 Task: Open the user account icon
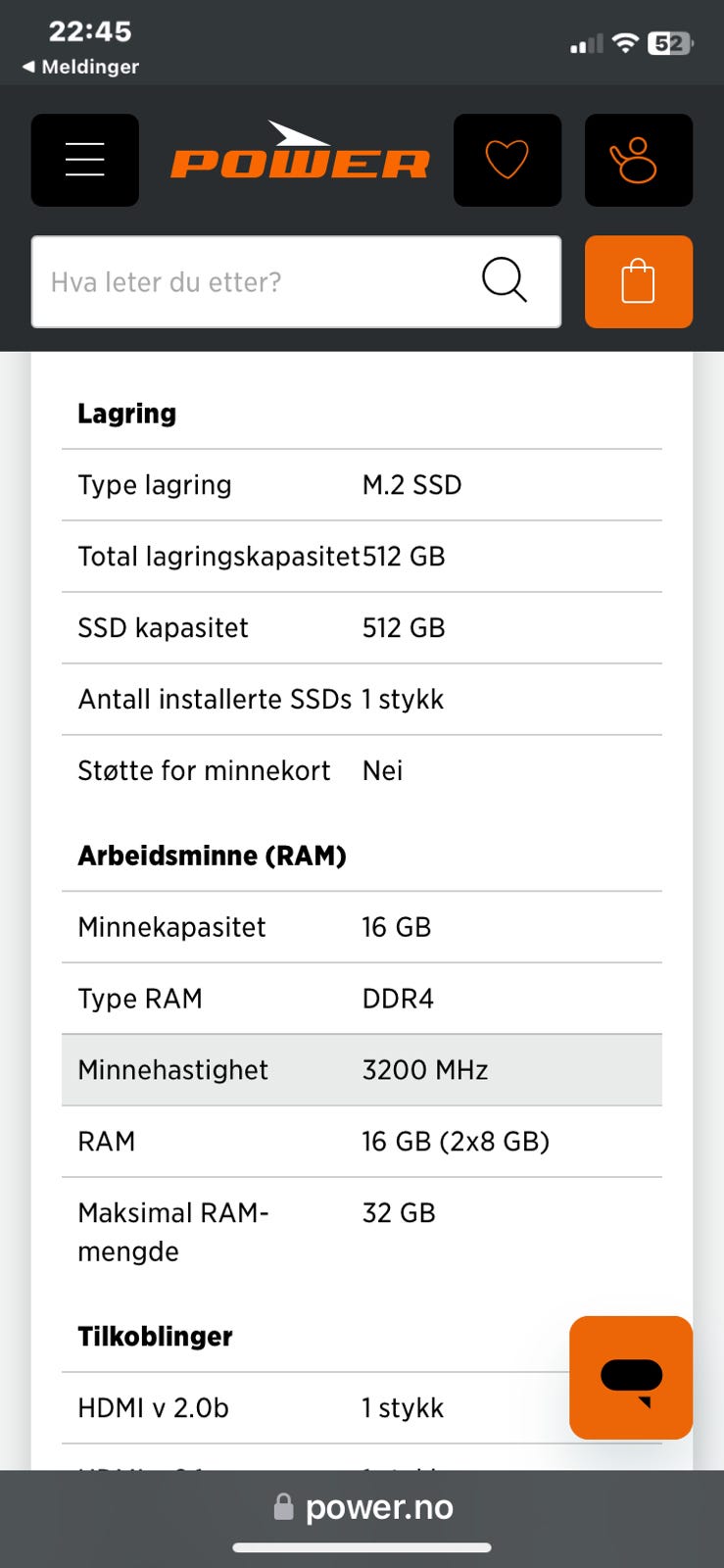point(638,160)
